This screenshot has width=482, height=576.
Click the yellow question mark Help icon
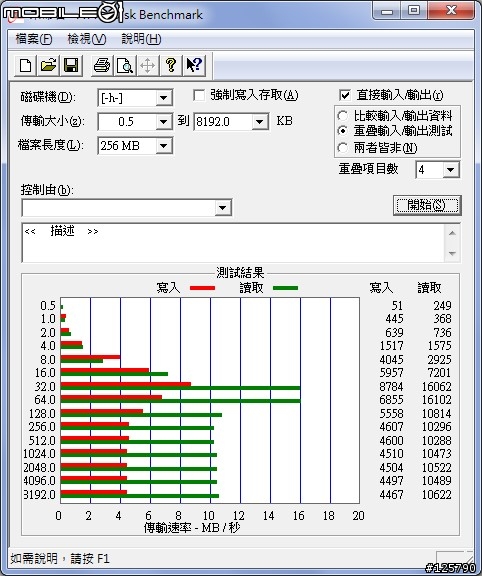tap(170, 66)
